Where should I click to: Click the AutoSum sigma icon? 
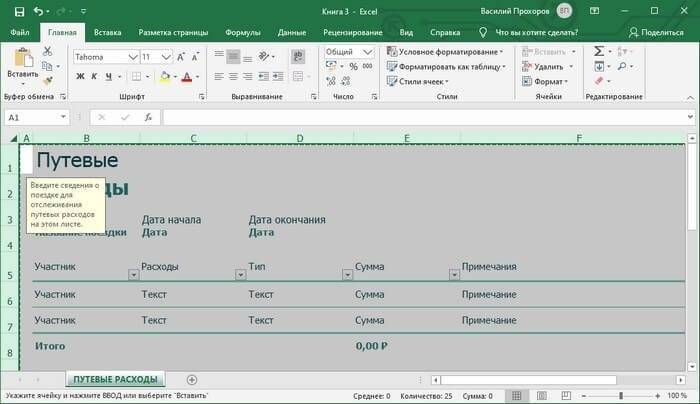pyautogui.click(x=599, y=51)
